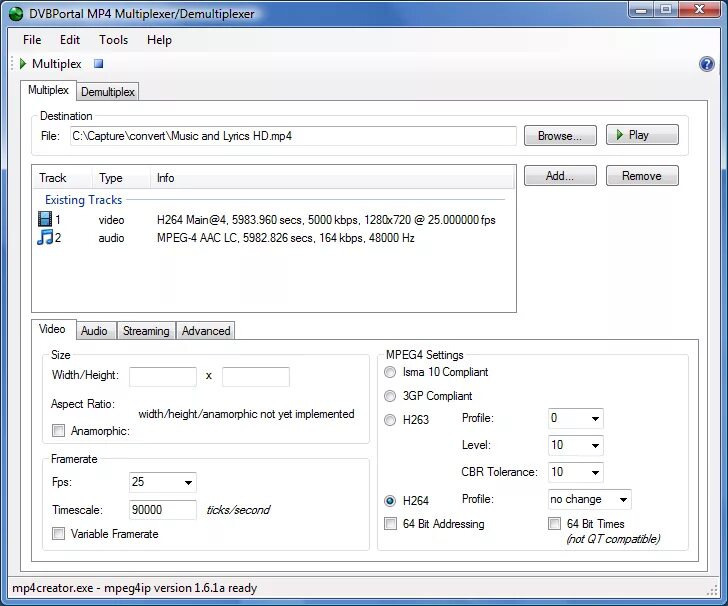Screen dimensions: 728x606
Task: Open the CBR Tolerance dropdown
Action: [576, 472]
